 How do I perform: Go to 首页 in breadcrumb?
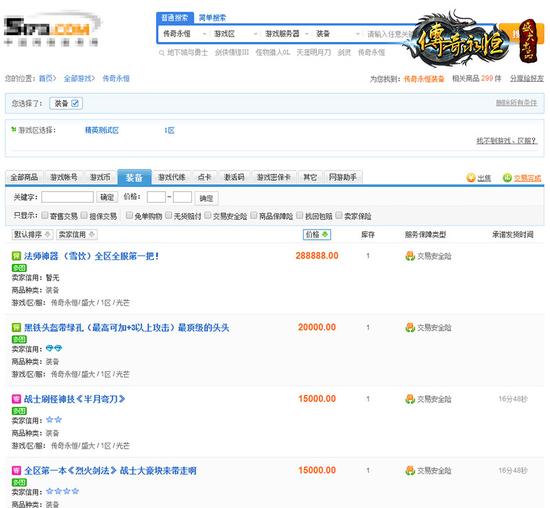pyautogui.click(x=45, y=78)
